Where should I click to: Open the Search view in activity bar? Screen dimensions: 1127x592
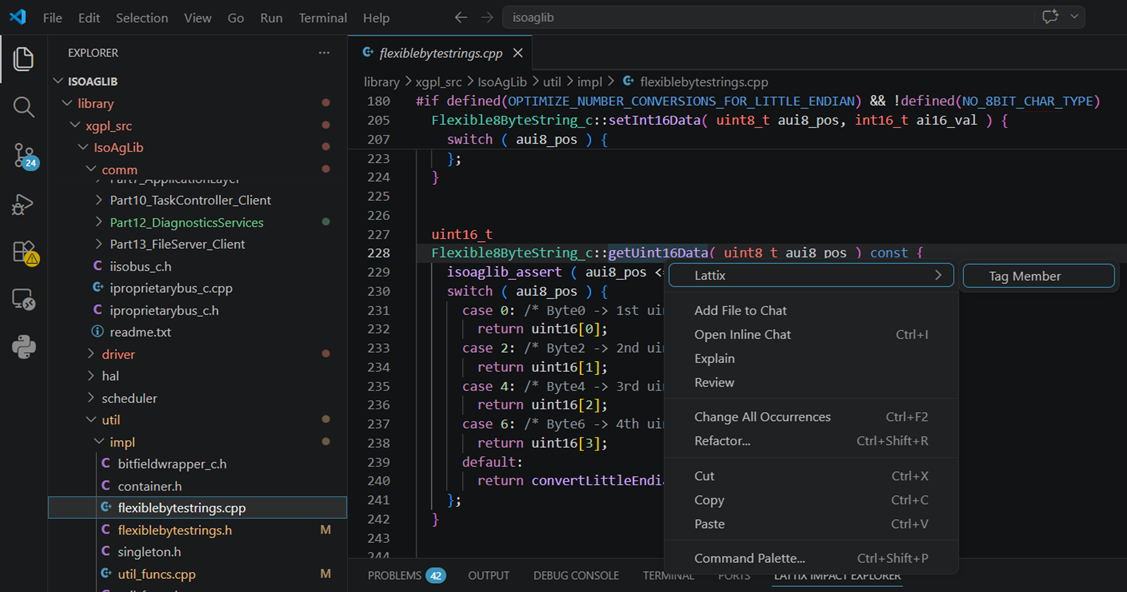pos(23,107)
